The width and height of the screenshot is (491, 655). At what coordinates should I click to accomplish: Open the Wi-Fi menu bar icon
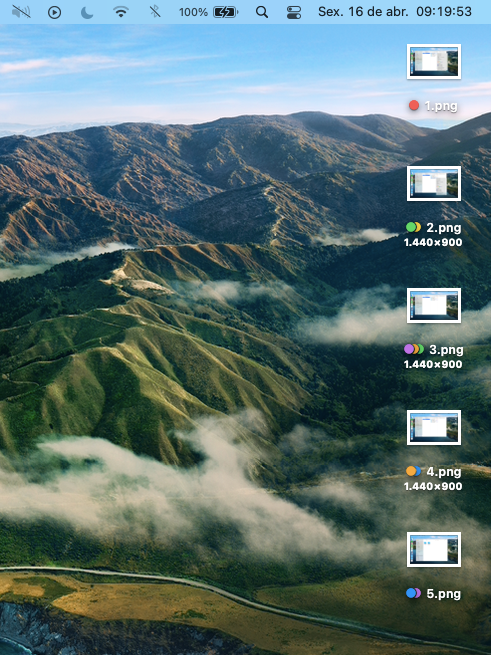[121, 12]
